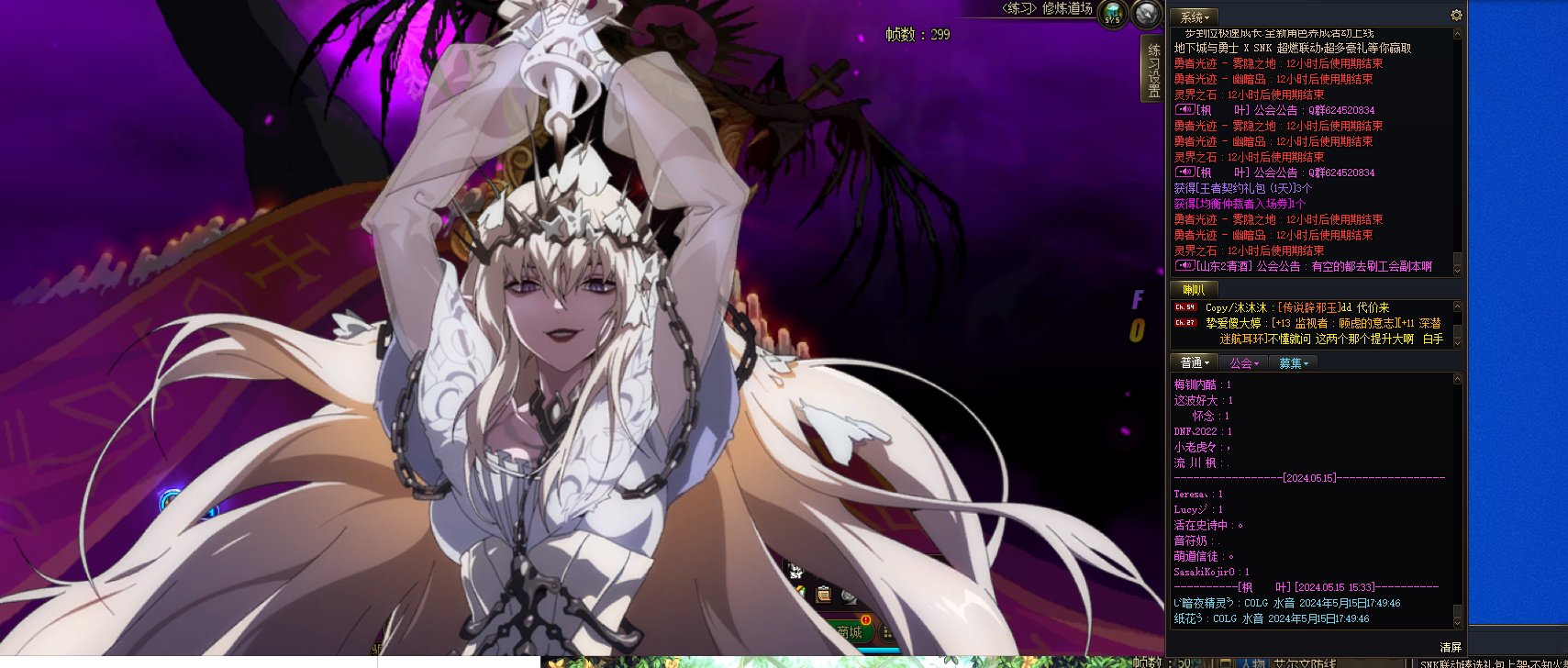This screenshot has height=668, width=1568.
Task: Click megaphone panel scroll up arrow
Action: (x=1458, y=306)
